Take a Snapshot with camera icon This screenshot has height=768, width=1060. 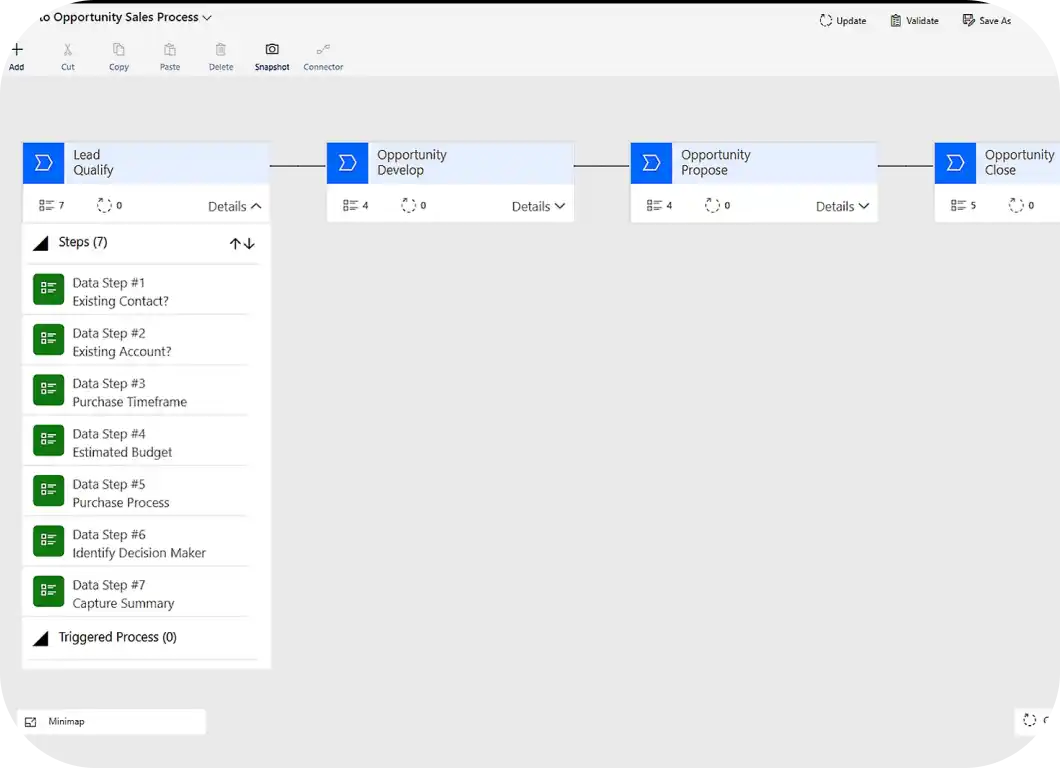272,50
